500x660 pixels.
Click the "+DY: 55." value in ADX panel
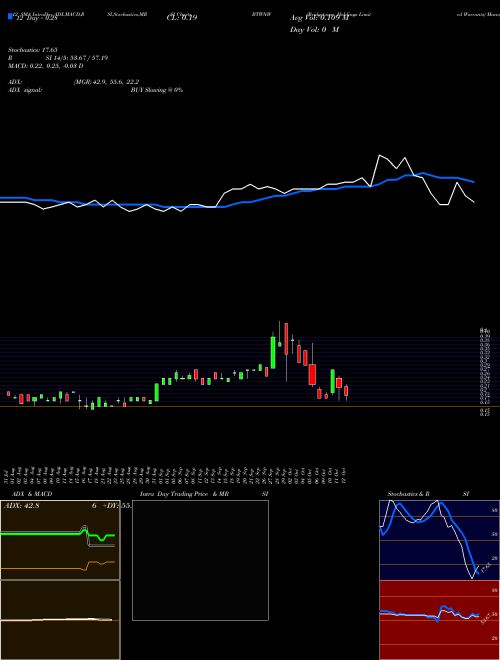tap(117, 506)
